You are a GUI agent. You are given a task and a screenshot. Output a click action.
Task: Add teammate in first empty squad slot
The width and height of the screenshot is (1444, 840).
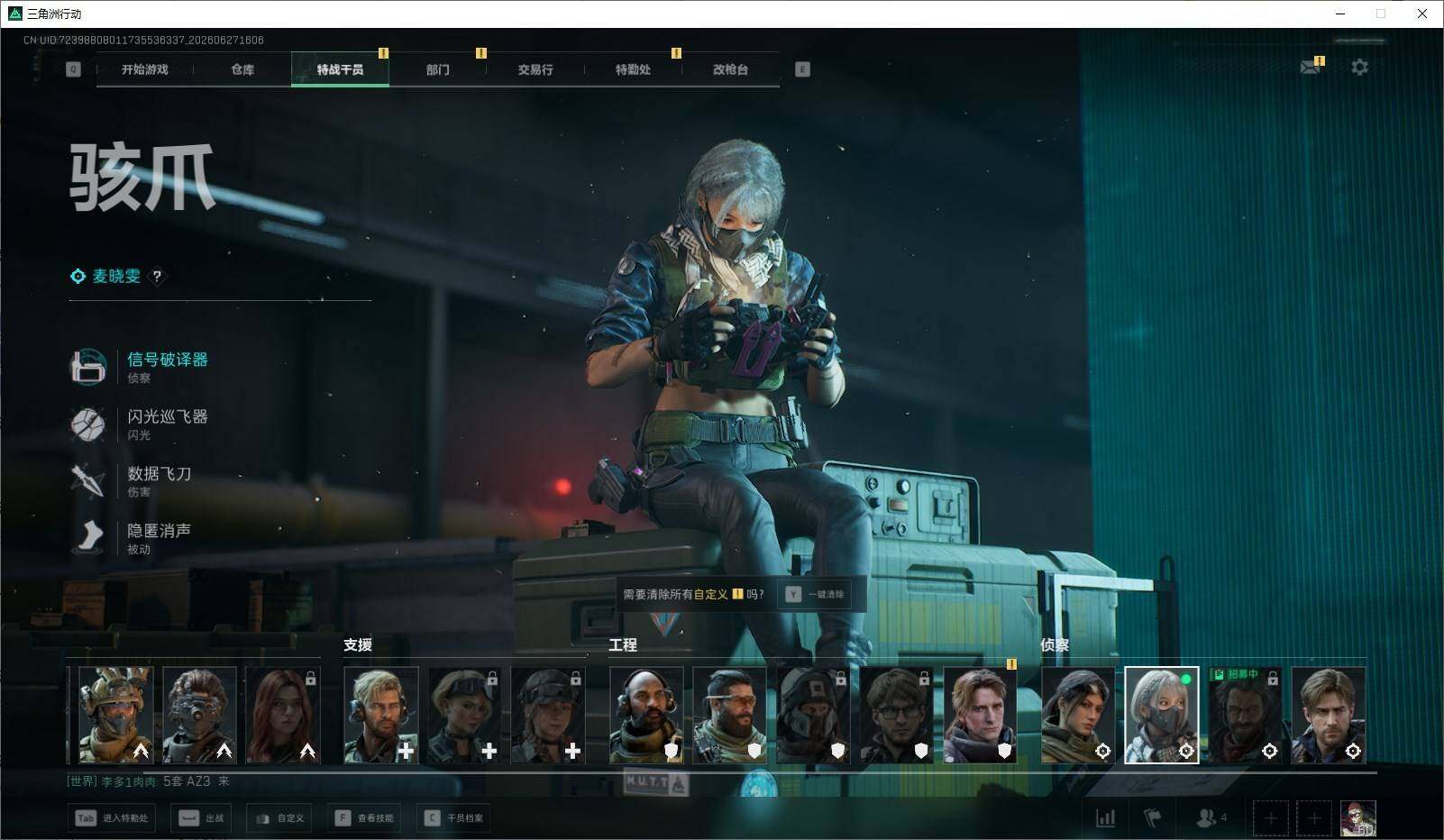[x=1270, y=818]
